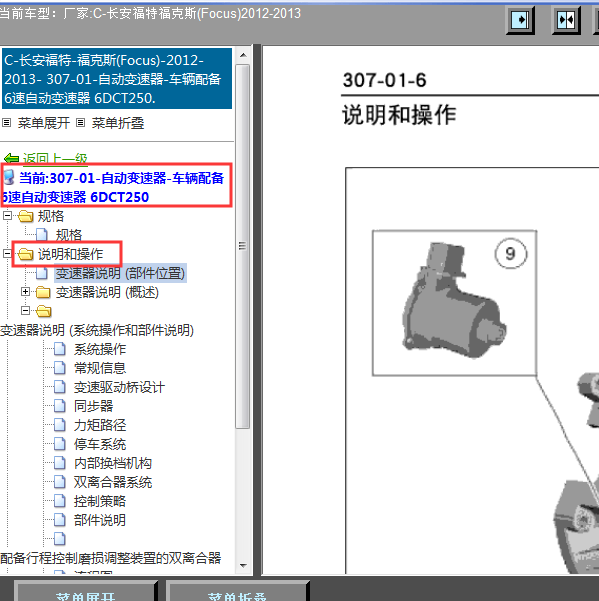The width and height of the screenshot is (599, 601).
Task: Click the collapse-inward arrows toolbar icon
Action: (x=566, y=20)
